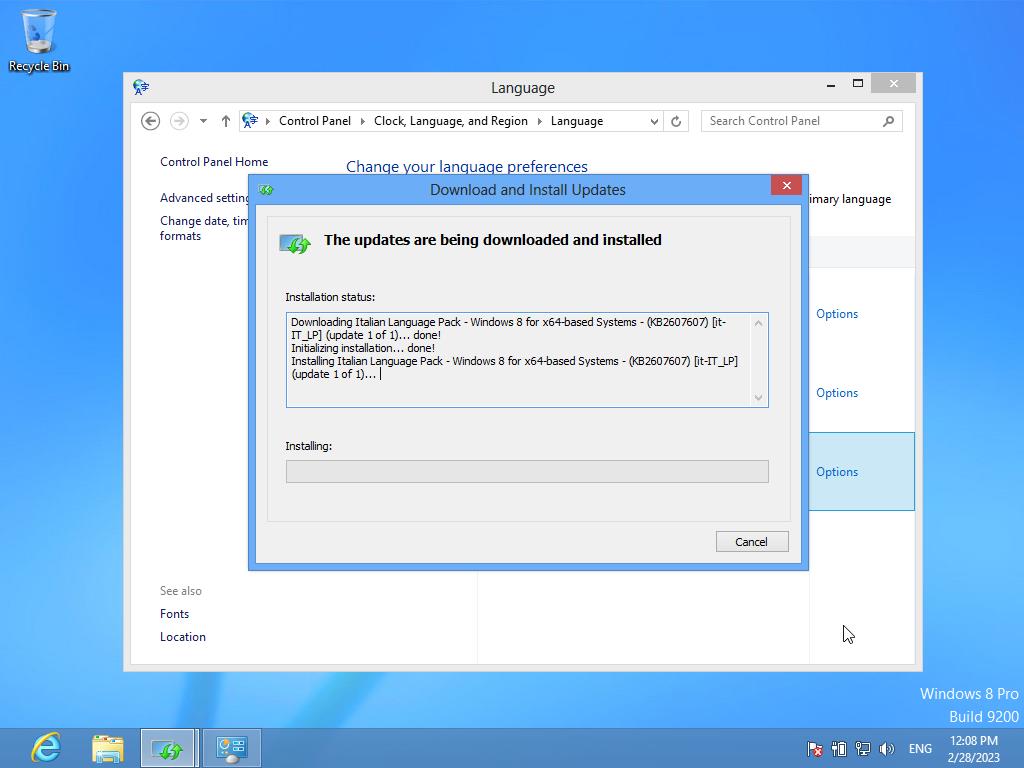Expand the breadcrumb arrow before Language

(539, 121)
